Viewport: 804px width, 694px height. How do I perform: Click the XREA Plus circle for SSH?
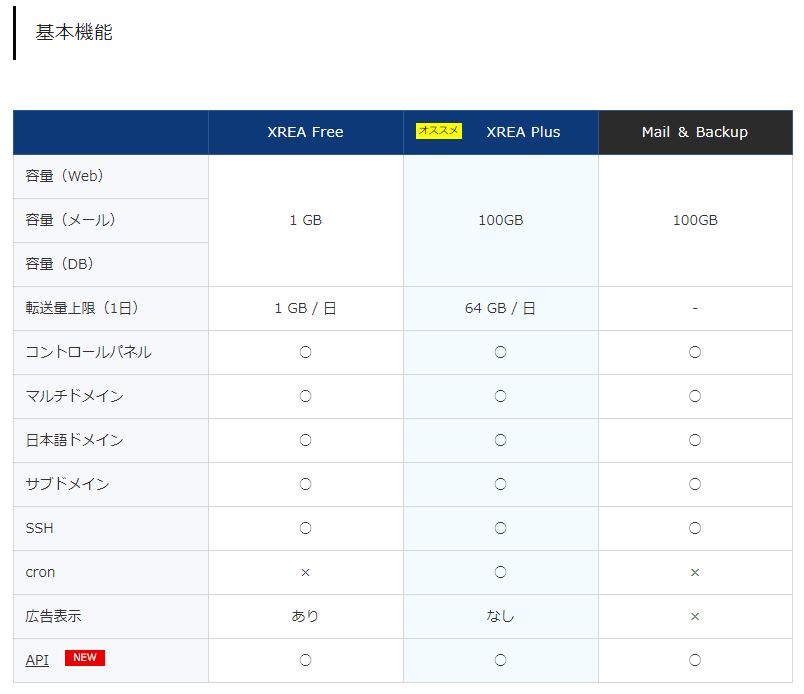[x=500, y=528]
